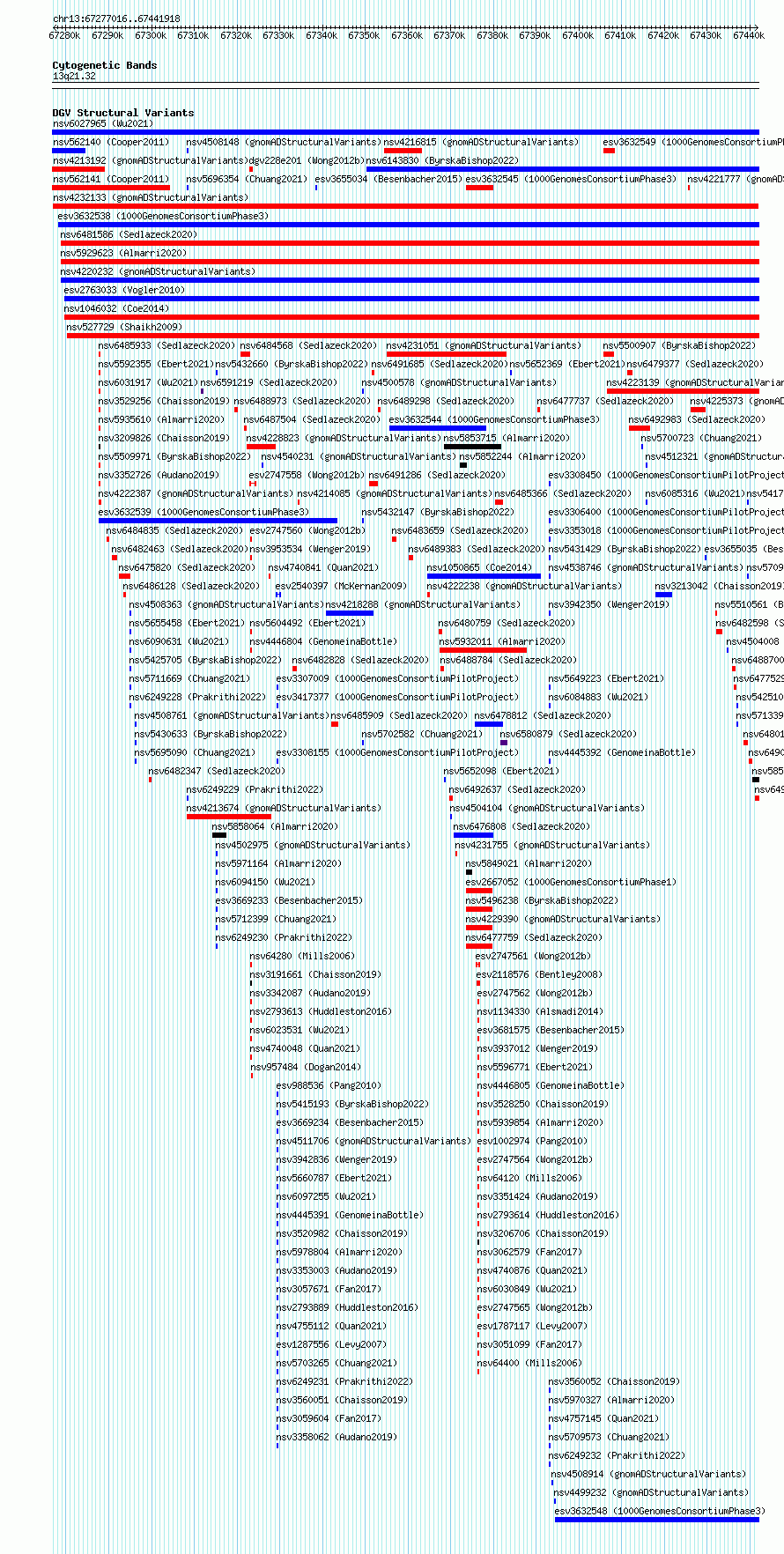Open esv3632548 1000Genomes label
This screenshot has height=1554, width=784.
coord(660,1511)
